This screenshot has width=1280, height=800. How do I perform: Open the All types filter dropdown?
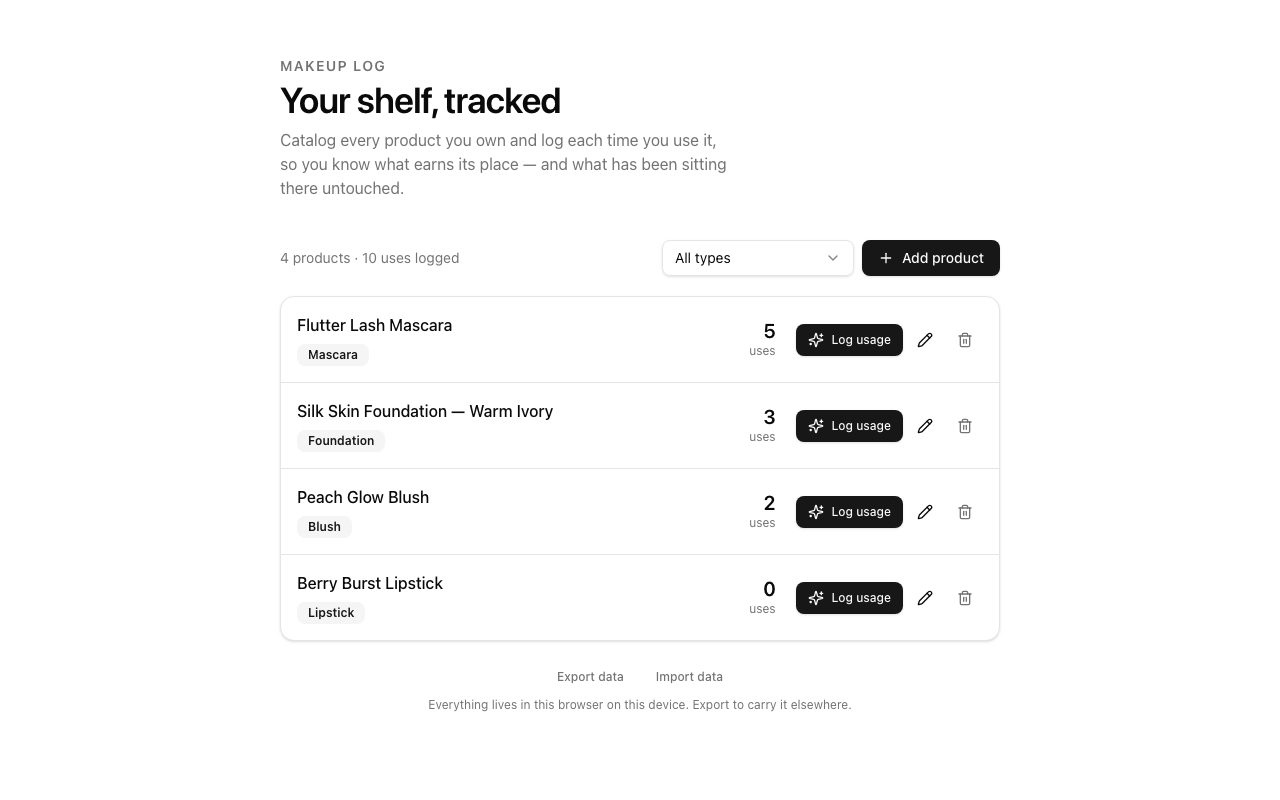(757, 258)
